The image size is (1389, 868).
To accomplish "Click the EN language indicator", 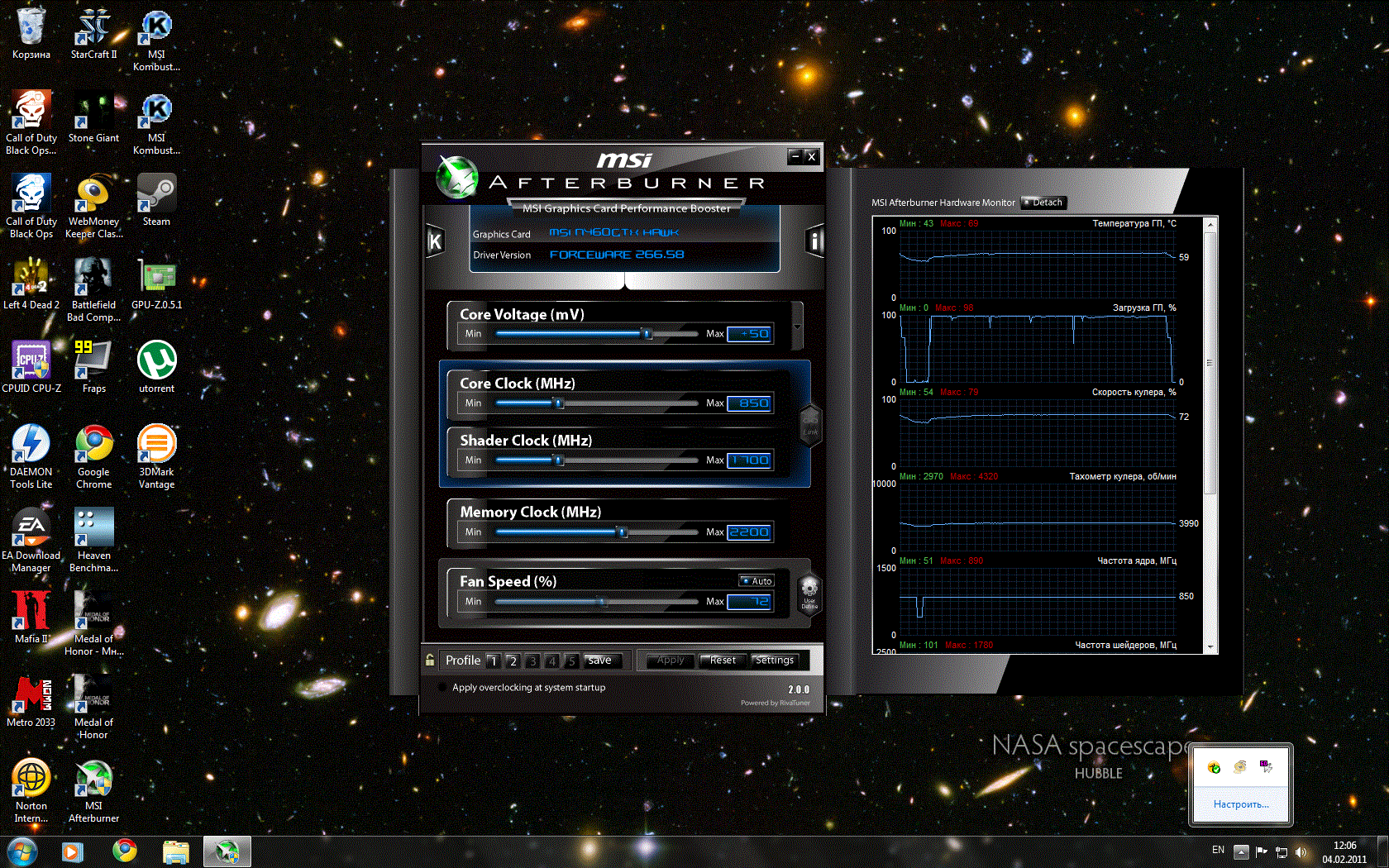I will (x=1218, y=850).
